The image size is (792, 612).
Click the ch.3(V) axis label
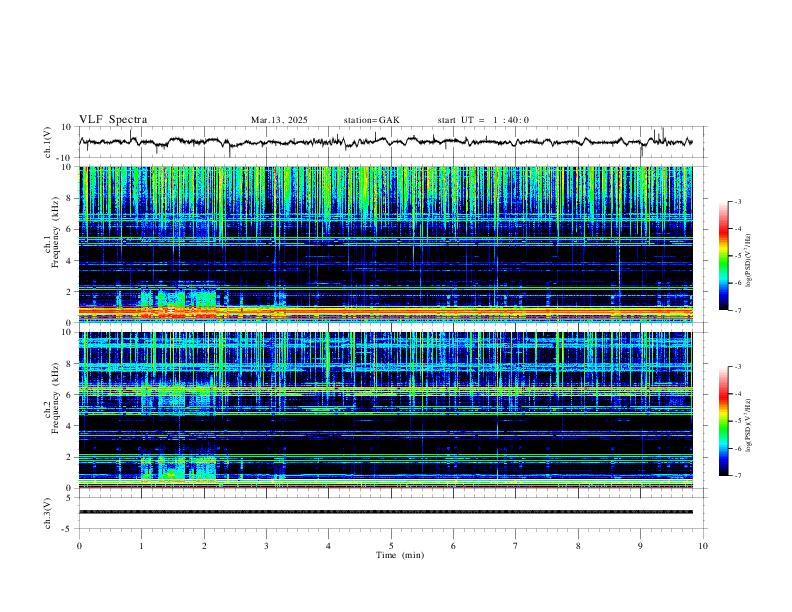(48, 513)
